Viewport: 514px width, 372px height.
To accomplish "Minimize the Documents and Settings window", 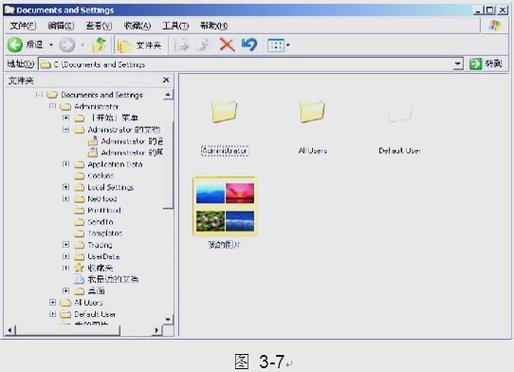I will (x=479, y=10).
